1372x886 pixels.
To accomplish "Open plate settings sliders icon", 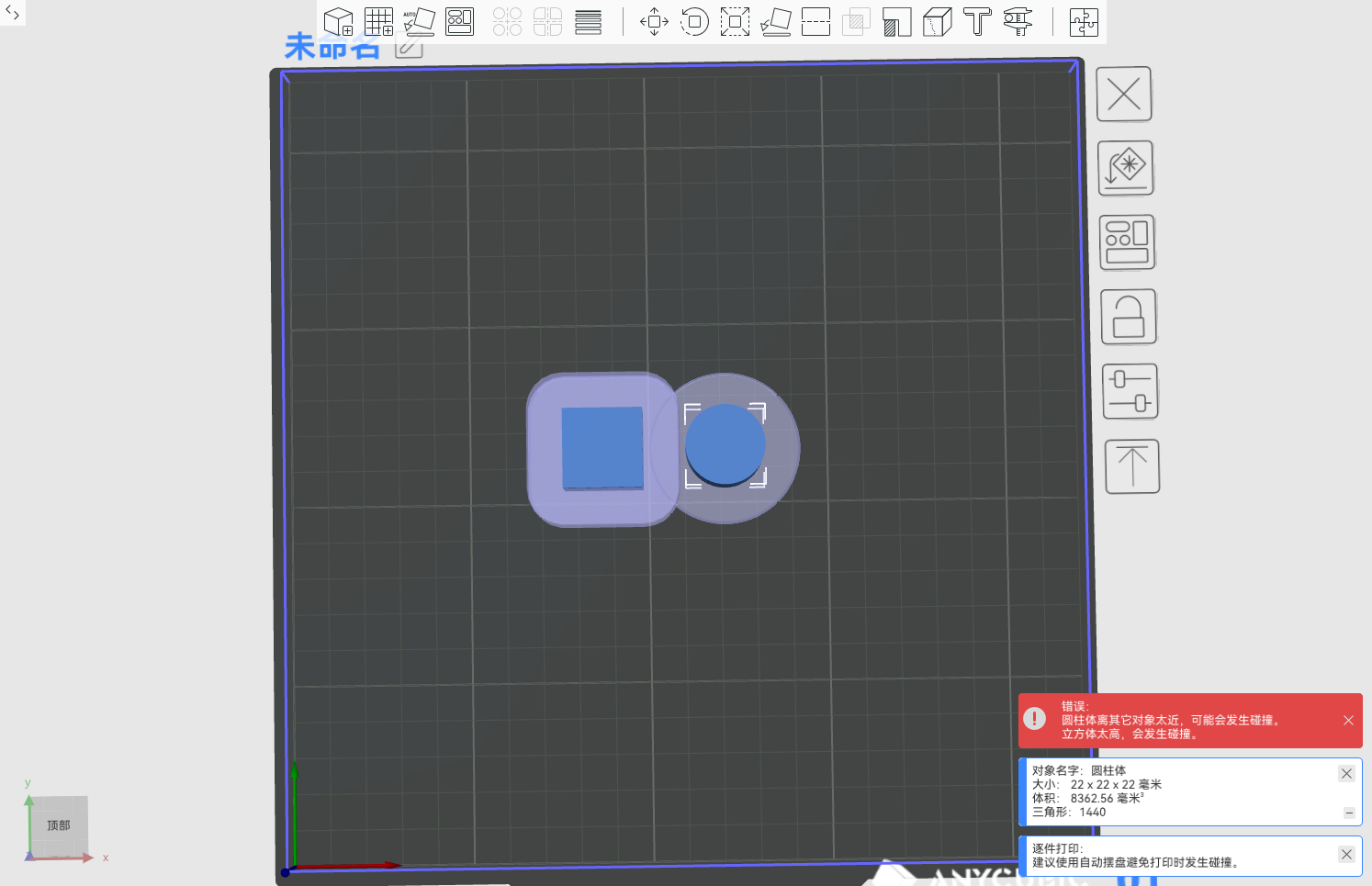I will [1130, 391].
